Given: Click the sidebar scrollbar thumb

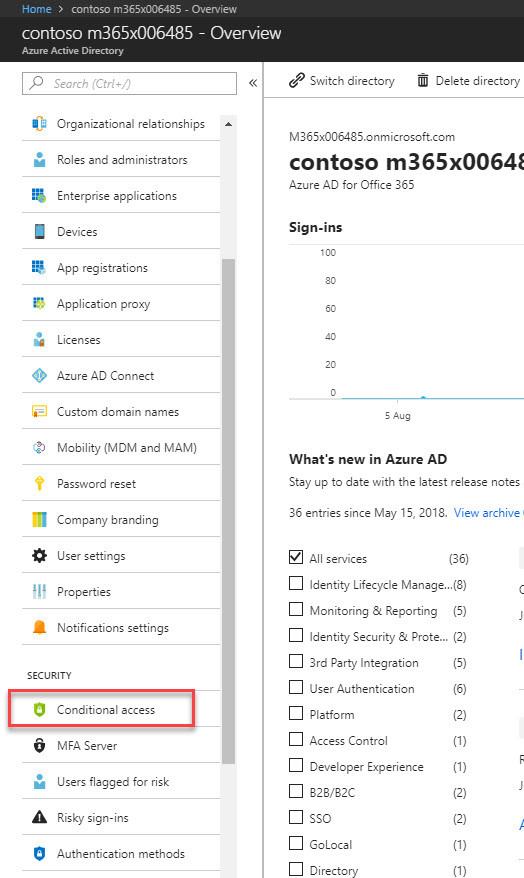Looking at the screenshot, I should coord(228,511).
